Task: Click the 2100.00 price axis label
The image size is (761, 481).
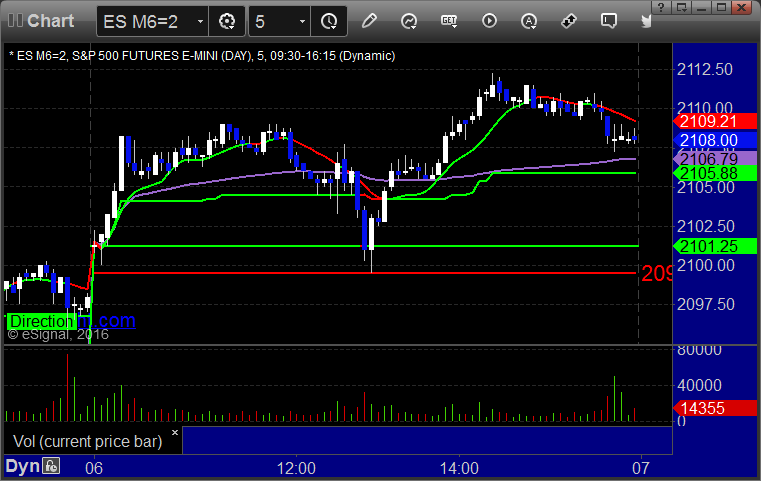Action: (706, 265)
